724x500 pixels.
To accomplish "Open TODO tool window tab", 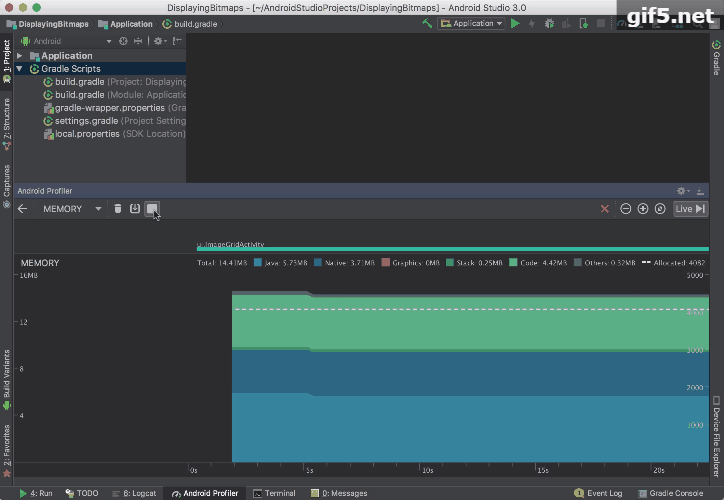I will tap(82, 493).
